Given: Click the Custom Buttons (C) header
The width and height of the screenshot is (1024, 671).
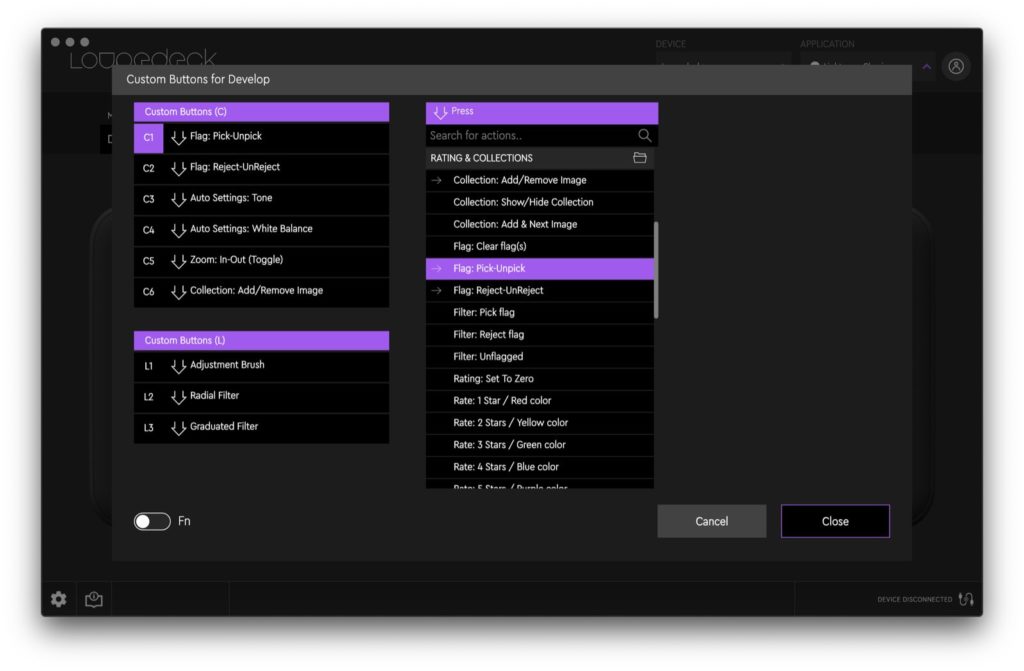Looking at the screenshot, I should [261, 112].
